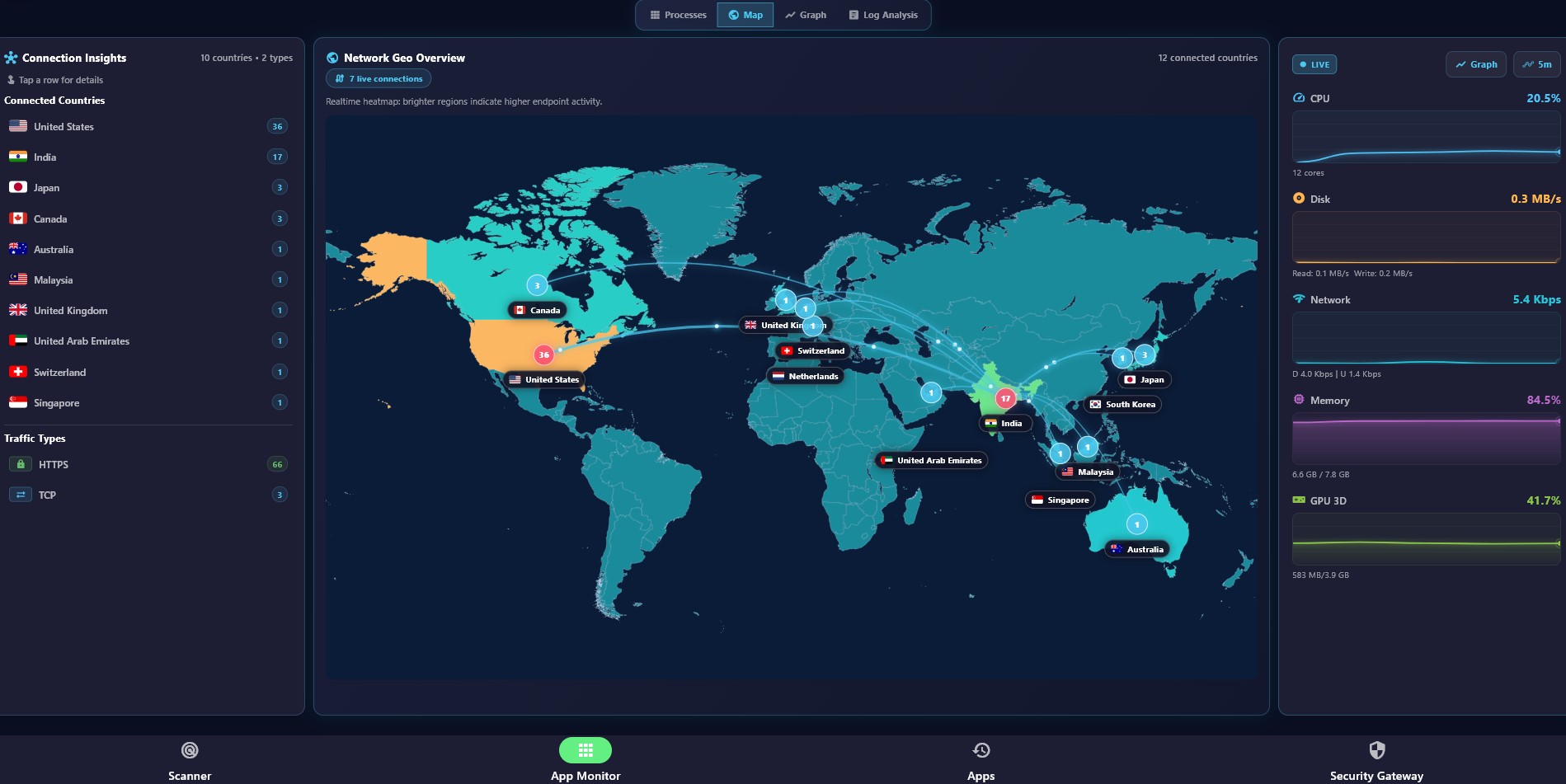Click the Disk icon
The width and height of the screenshot is (1566, 784).
tap(1299, 199)
